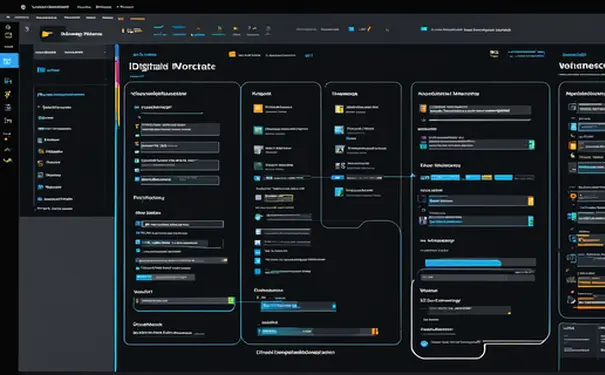Viewport: 605px width, 375px height.
Task: Click the orange pencil icon in the top toolbar
Action: 369,29
